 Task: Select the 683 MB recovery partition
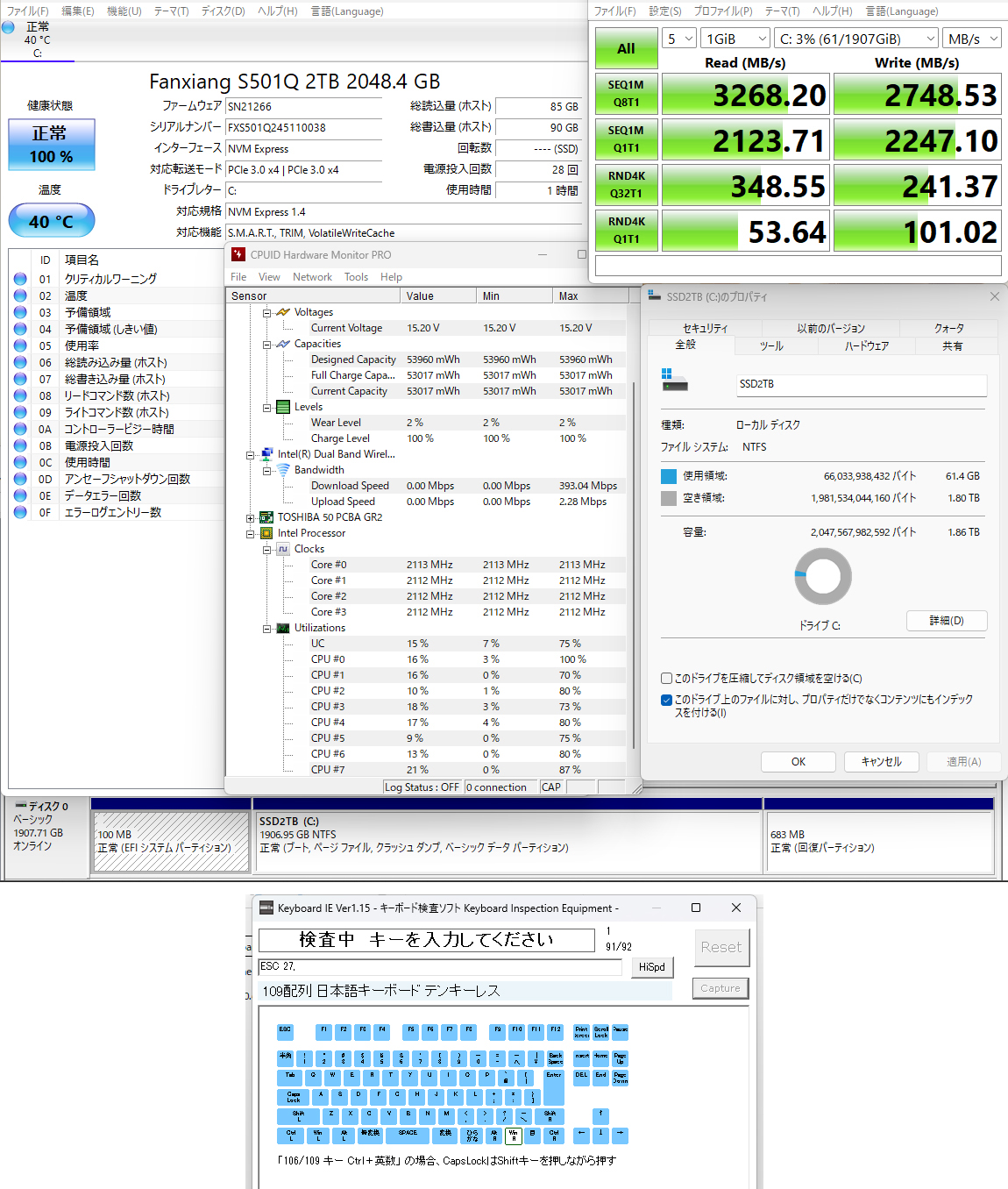coord(878,841)
